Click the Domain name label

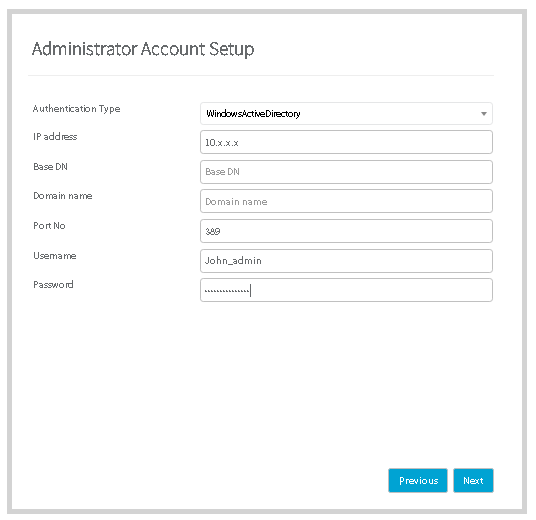point(63,196)
